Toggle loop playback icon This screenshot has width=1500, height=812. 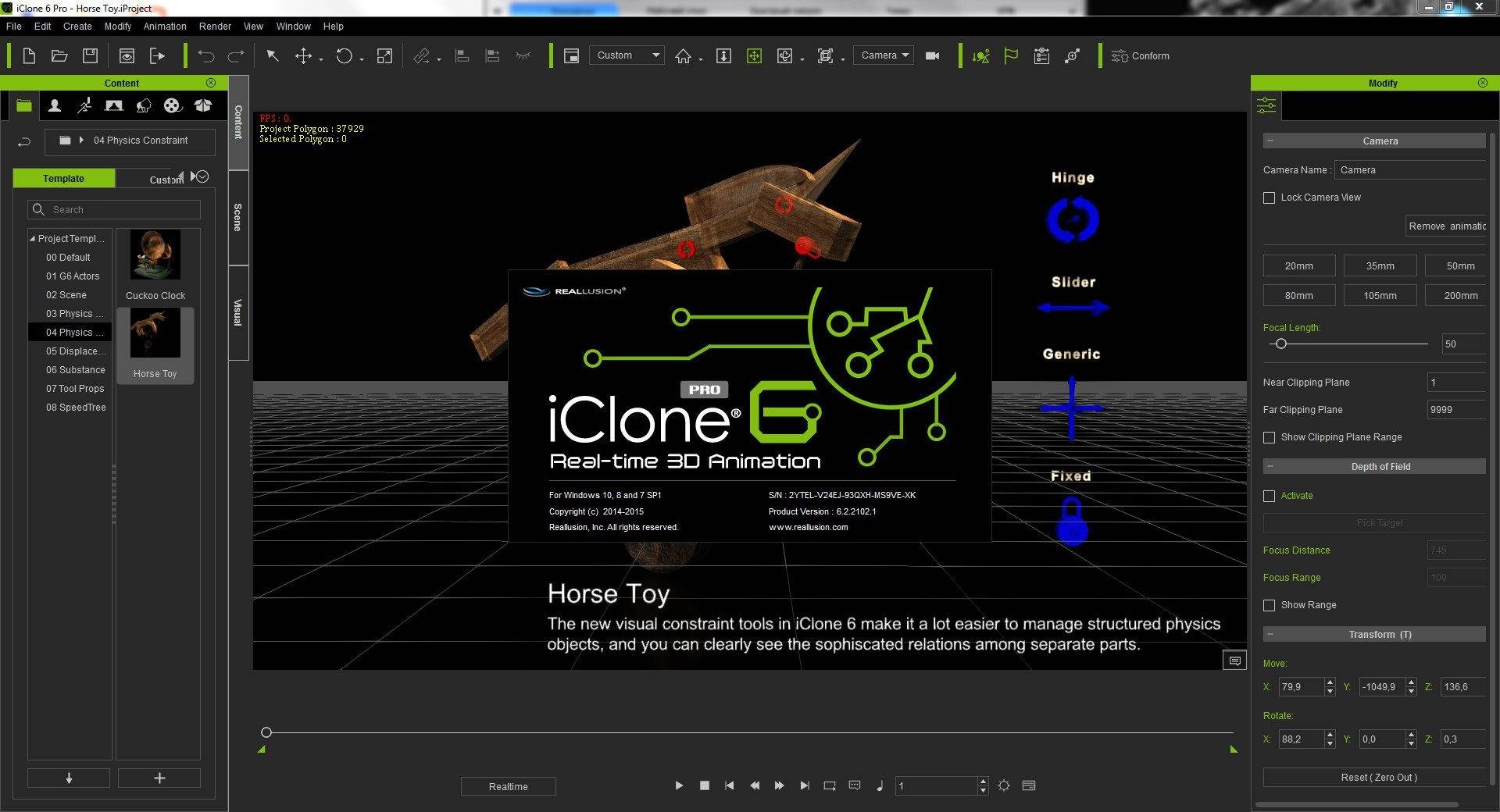tap(830, 785)
